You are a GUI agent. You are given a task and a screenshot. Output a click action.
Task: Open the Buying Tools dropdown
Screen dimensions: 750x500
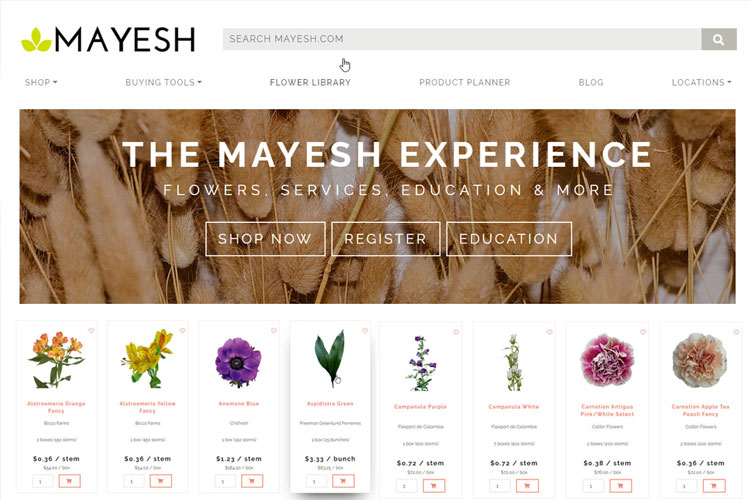point(163,82)
